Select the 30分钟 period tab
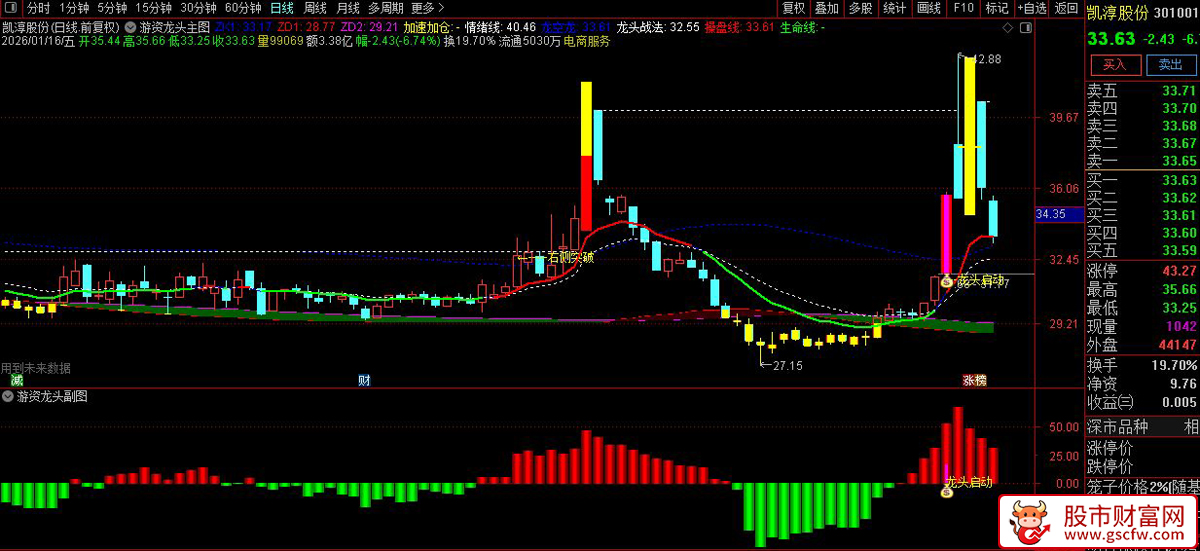The image size is (1200, 551). (198, 8)
